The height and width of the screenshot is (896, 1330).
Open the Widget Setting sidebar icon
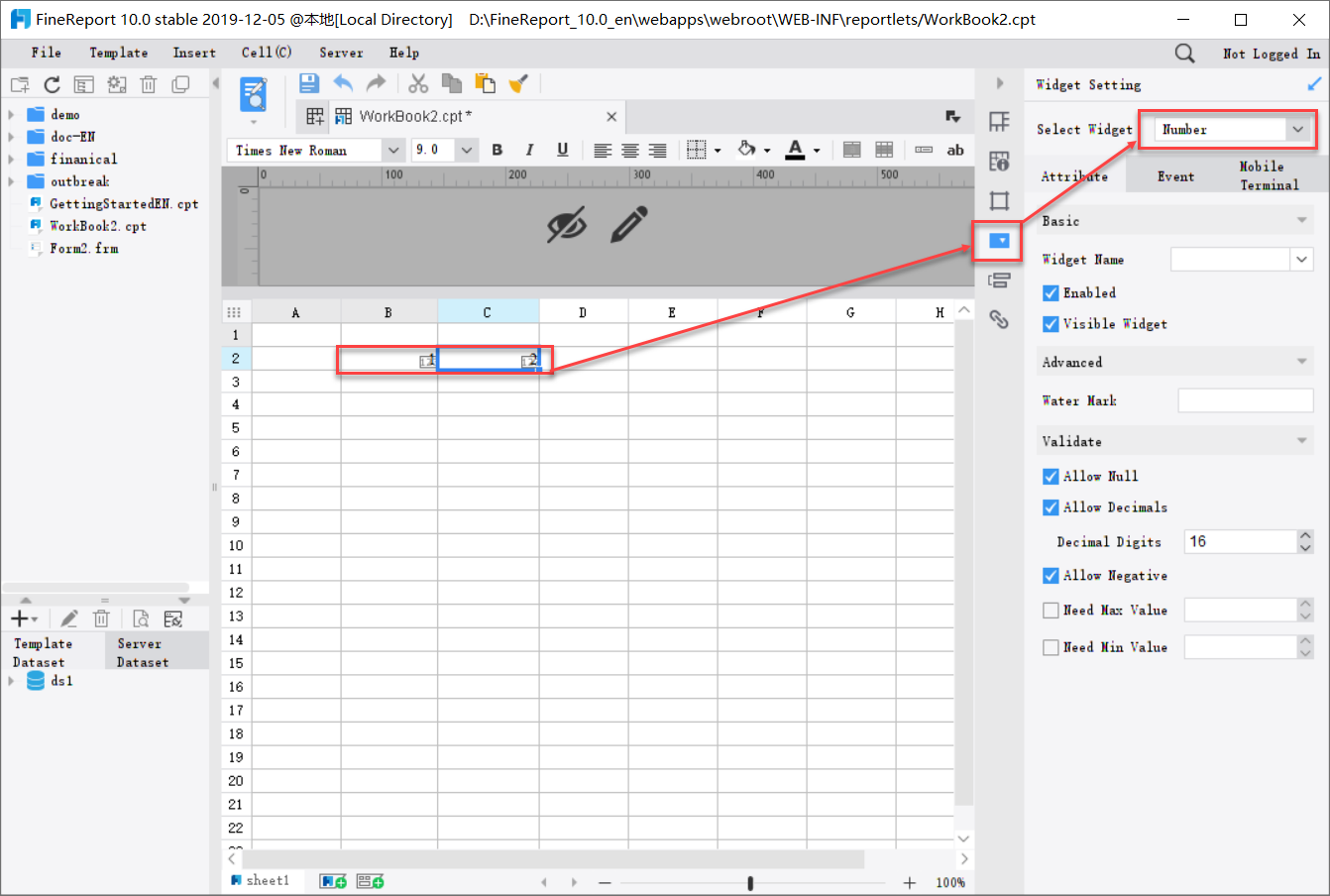pos(999,241)
